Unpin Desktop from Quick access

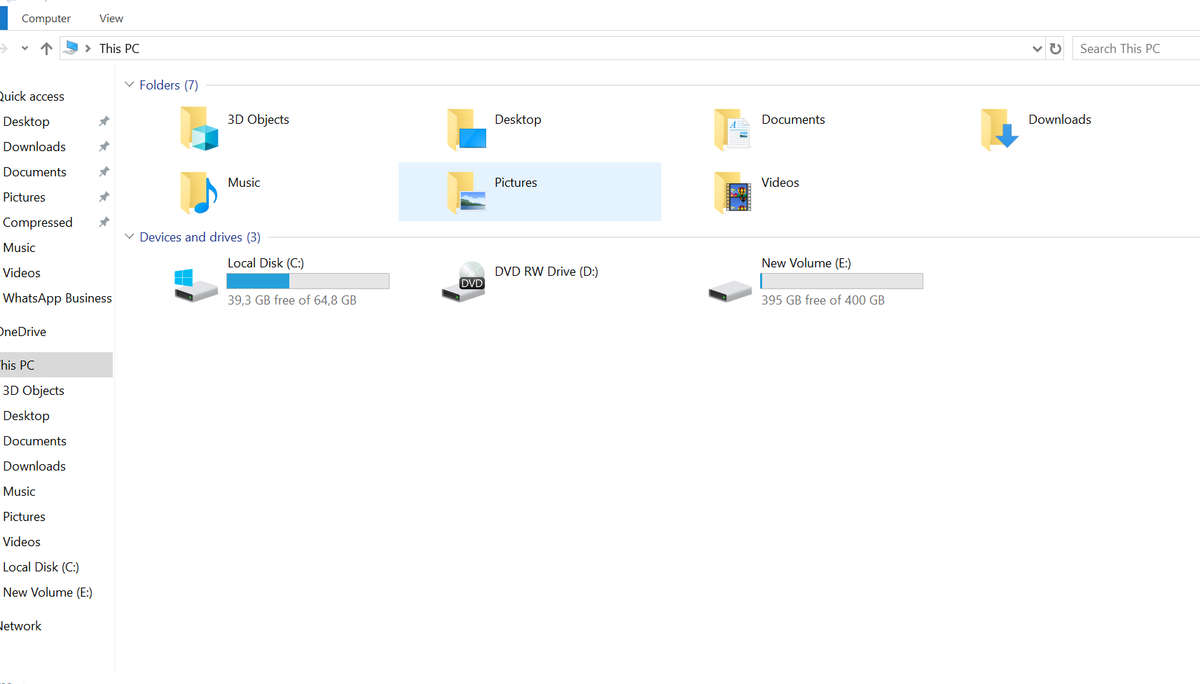(103, 121)
